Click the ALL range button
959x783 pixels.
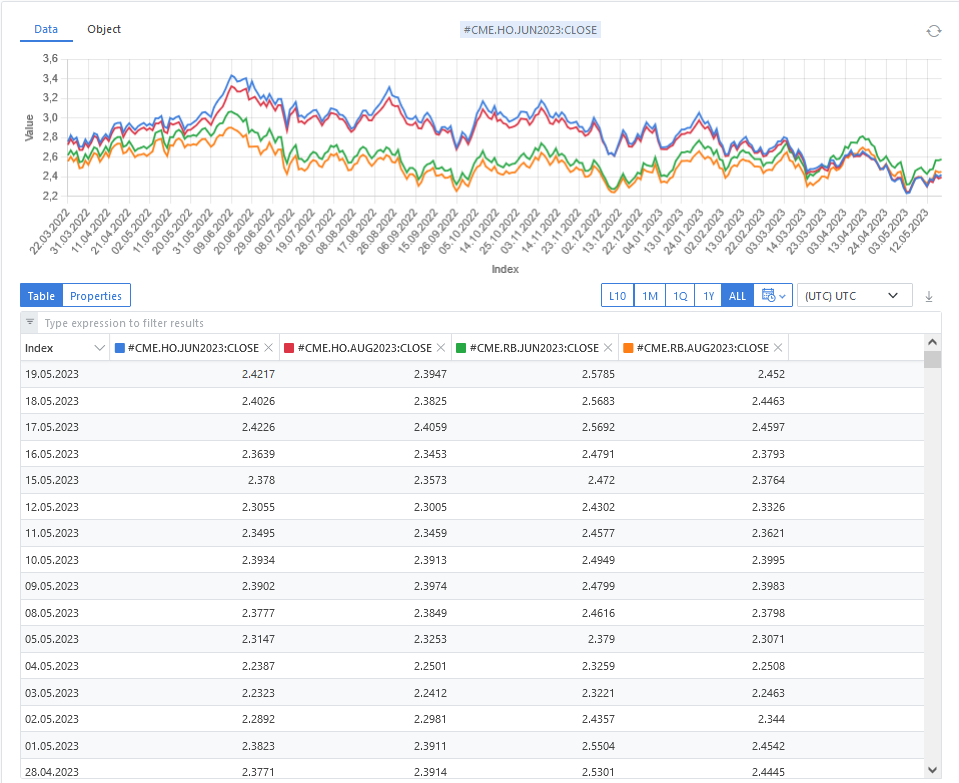click(737, 296)
